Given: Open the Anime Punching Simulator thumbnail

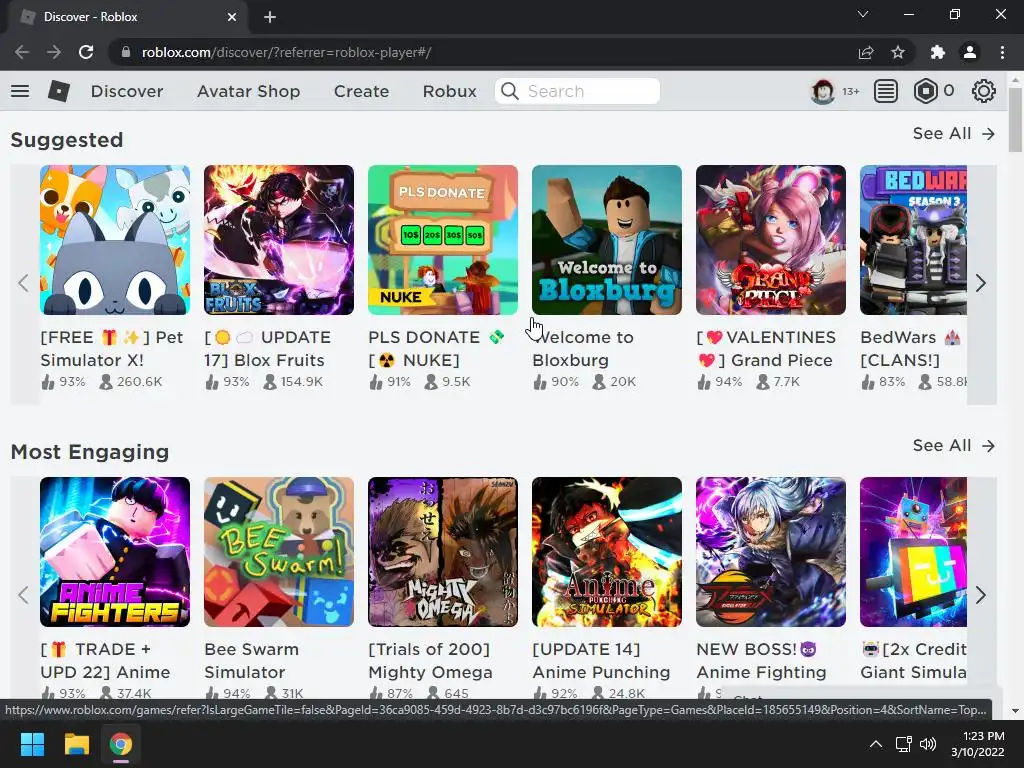Looking at the screenshot, I should [607, 552].
